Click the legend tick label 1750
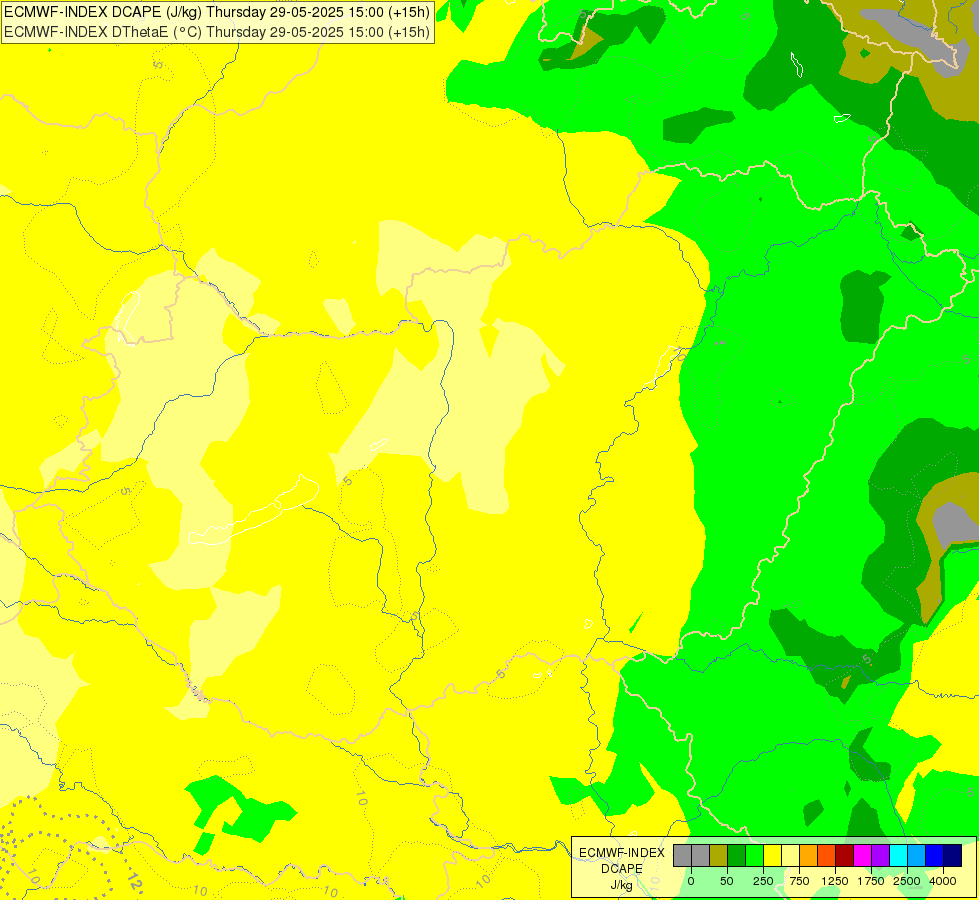Viewport: 979px width, 900px height. pyautogui.click(x=871, y=881)
